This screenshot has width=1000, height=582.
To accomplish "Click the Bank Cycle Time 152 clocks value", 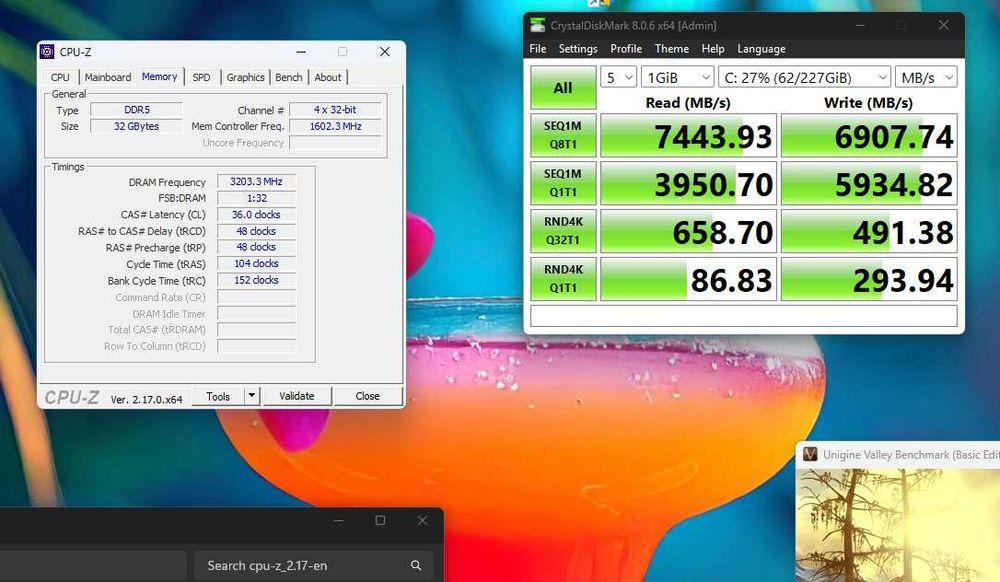I will click(256, 280).
